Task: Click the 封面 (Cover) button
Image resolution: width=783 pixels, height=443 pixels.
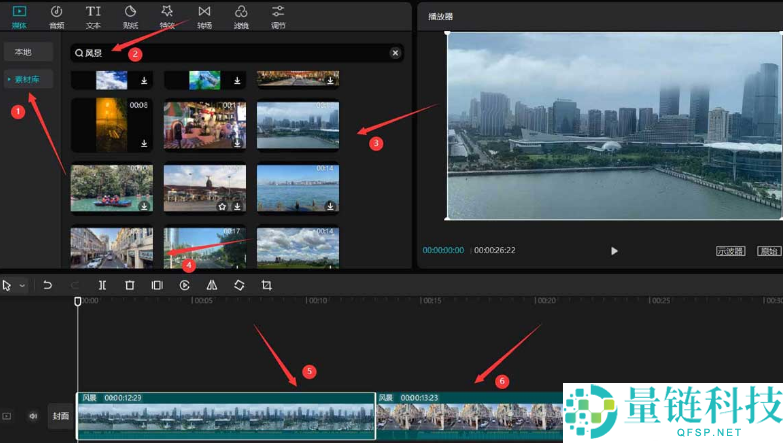Action: pyautogui.click(x=61, y=416)
